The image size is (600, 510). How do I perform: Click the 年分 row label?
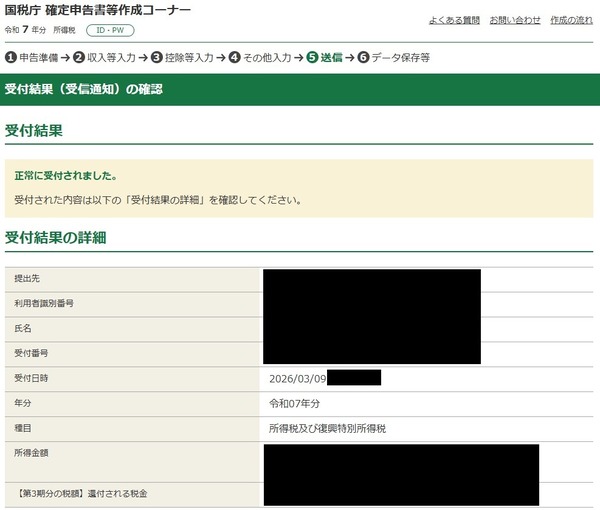pos(23,403)
